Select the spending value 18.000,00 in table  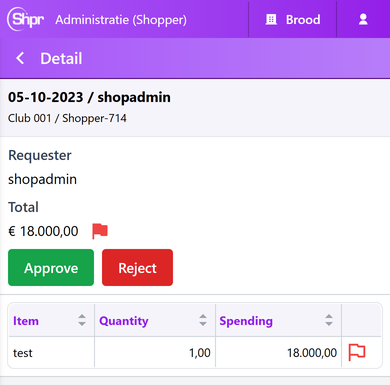(x=312, y=353)
